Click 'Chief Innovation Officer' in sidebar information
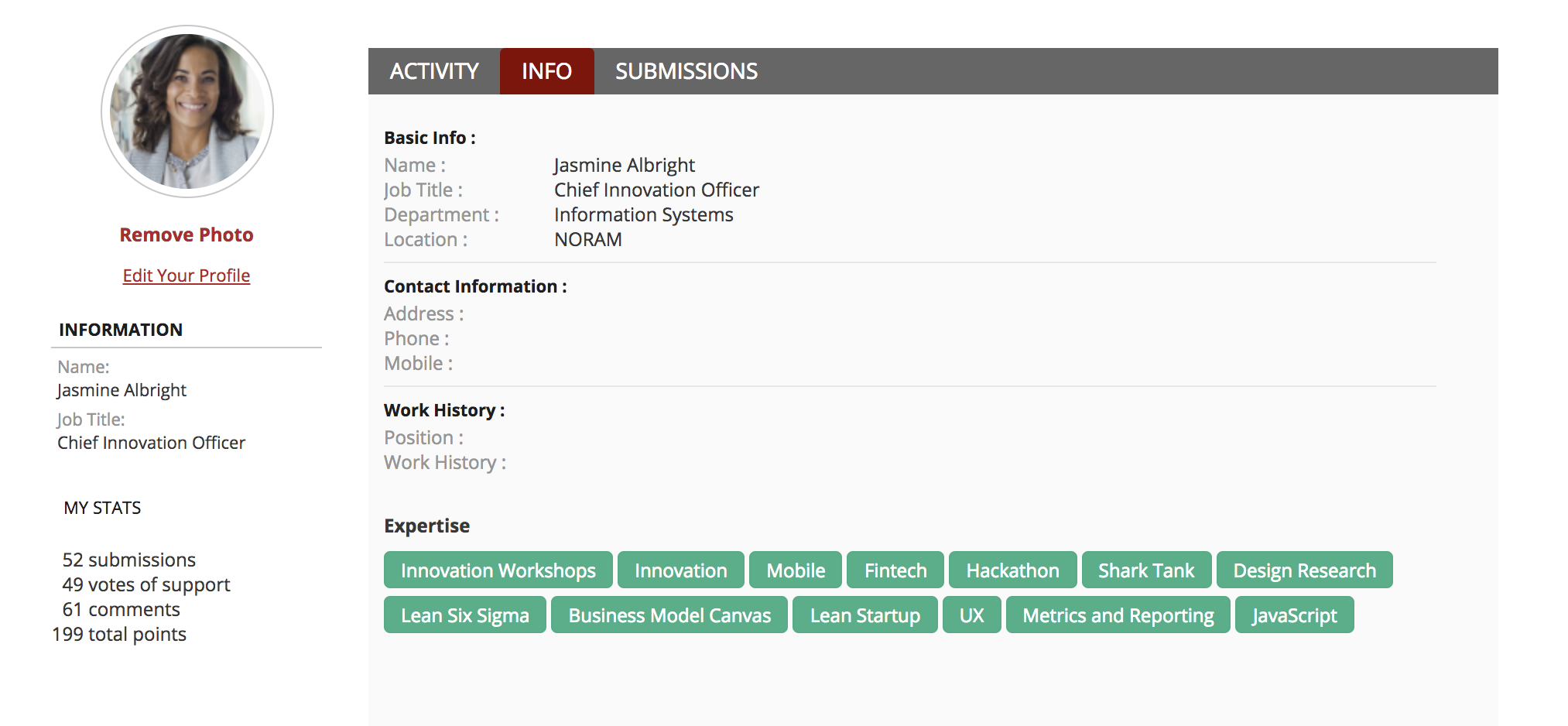 [x=151, y=443]
